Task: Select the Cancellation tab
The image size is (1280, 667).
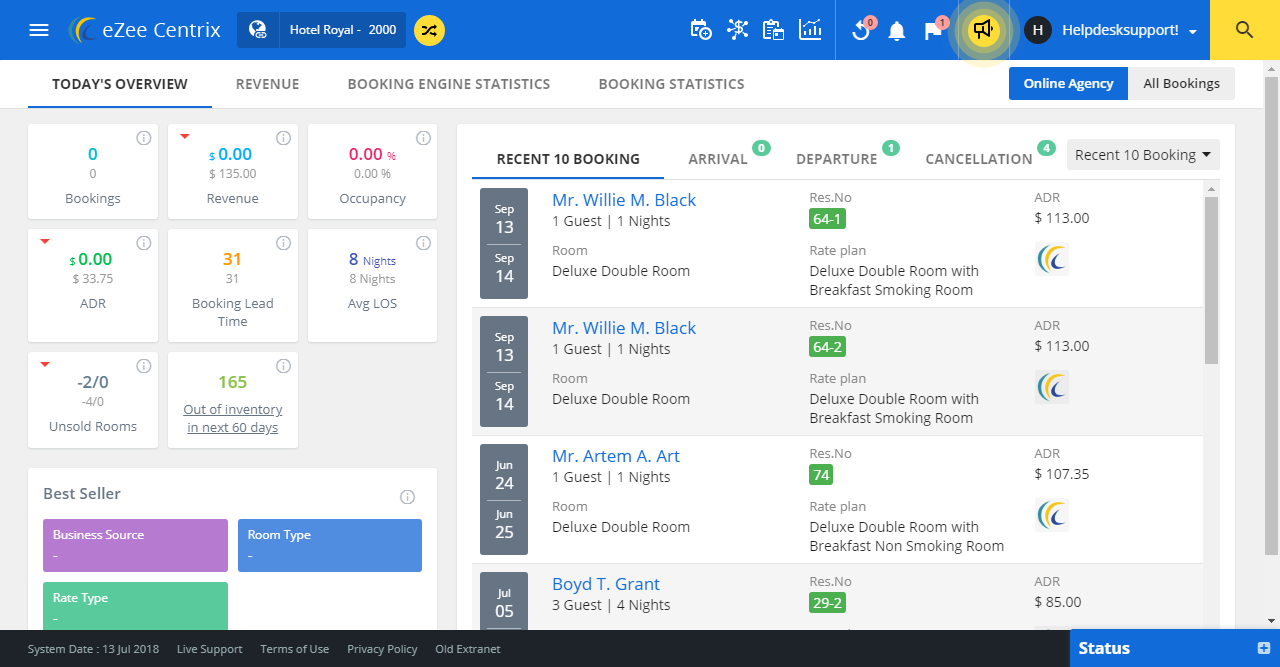Action: (x=978, y=159)
